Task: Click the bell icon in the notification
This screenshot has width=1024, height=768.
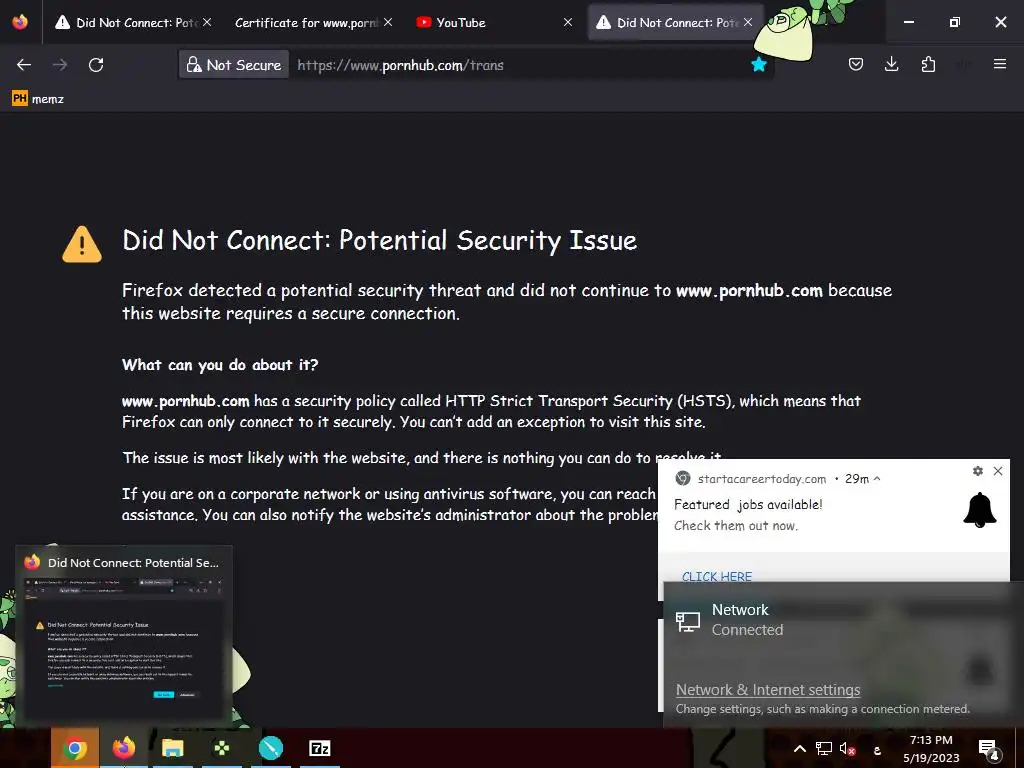Action: (x=980, y=510)
